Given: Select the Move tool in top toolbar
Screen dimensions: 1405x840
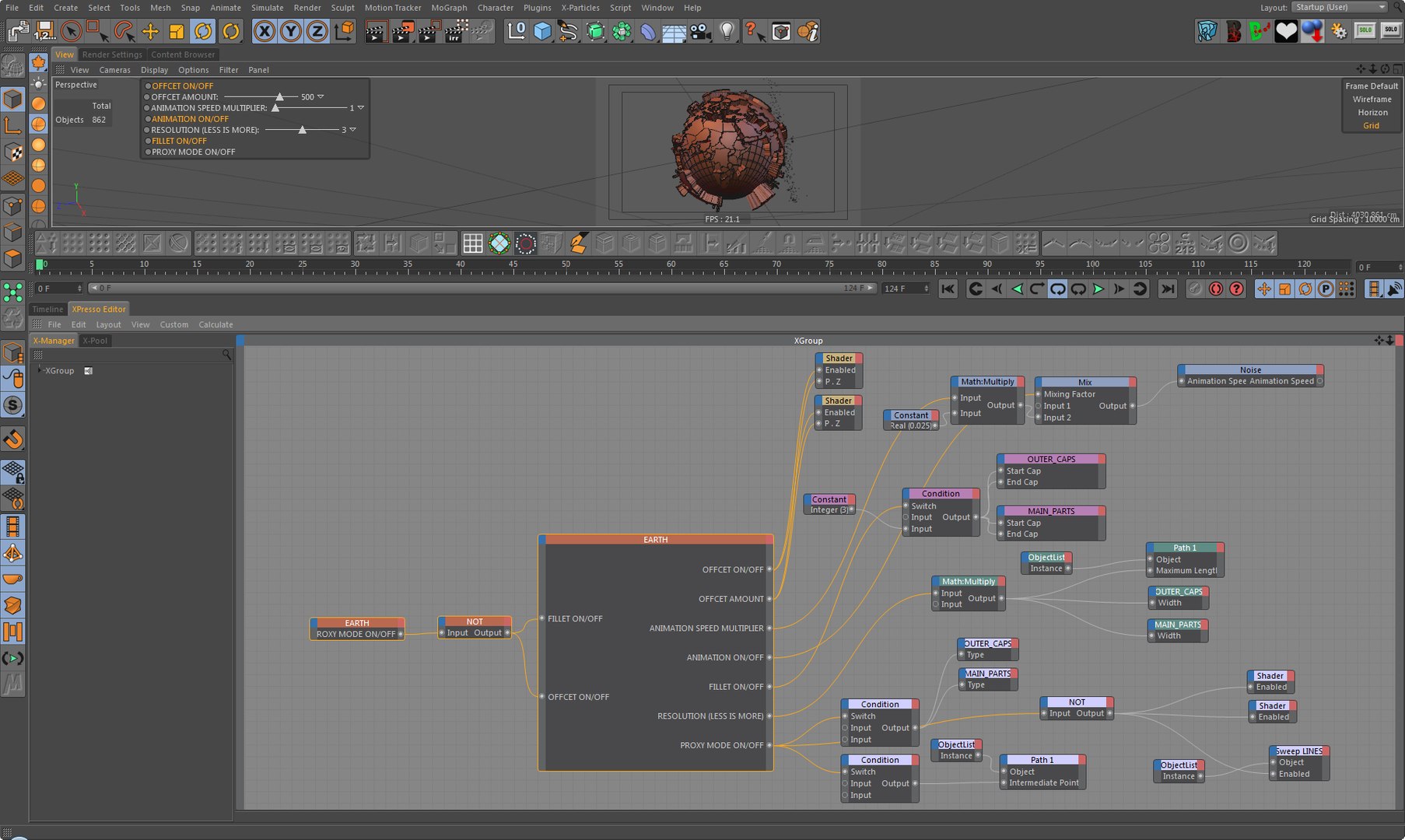Looking at the screenshot, I should coord(150,32).
